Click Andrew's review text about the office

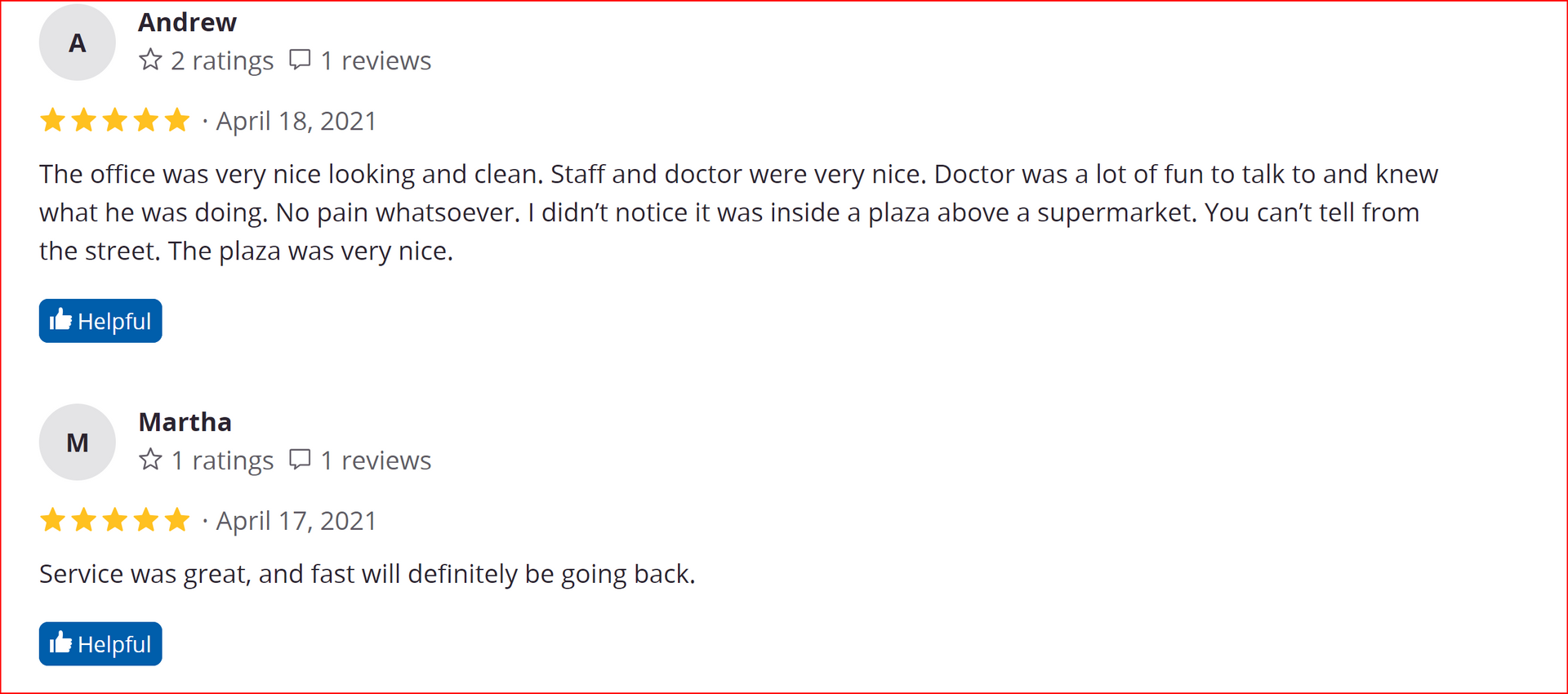(739, 212)
